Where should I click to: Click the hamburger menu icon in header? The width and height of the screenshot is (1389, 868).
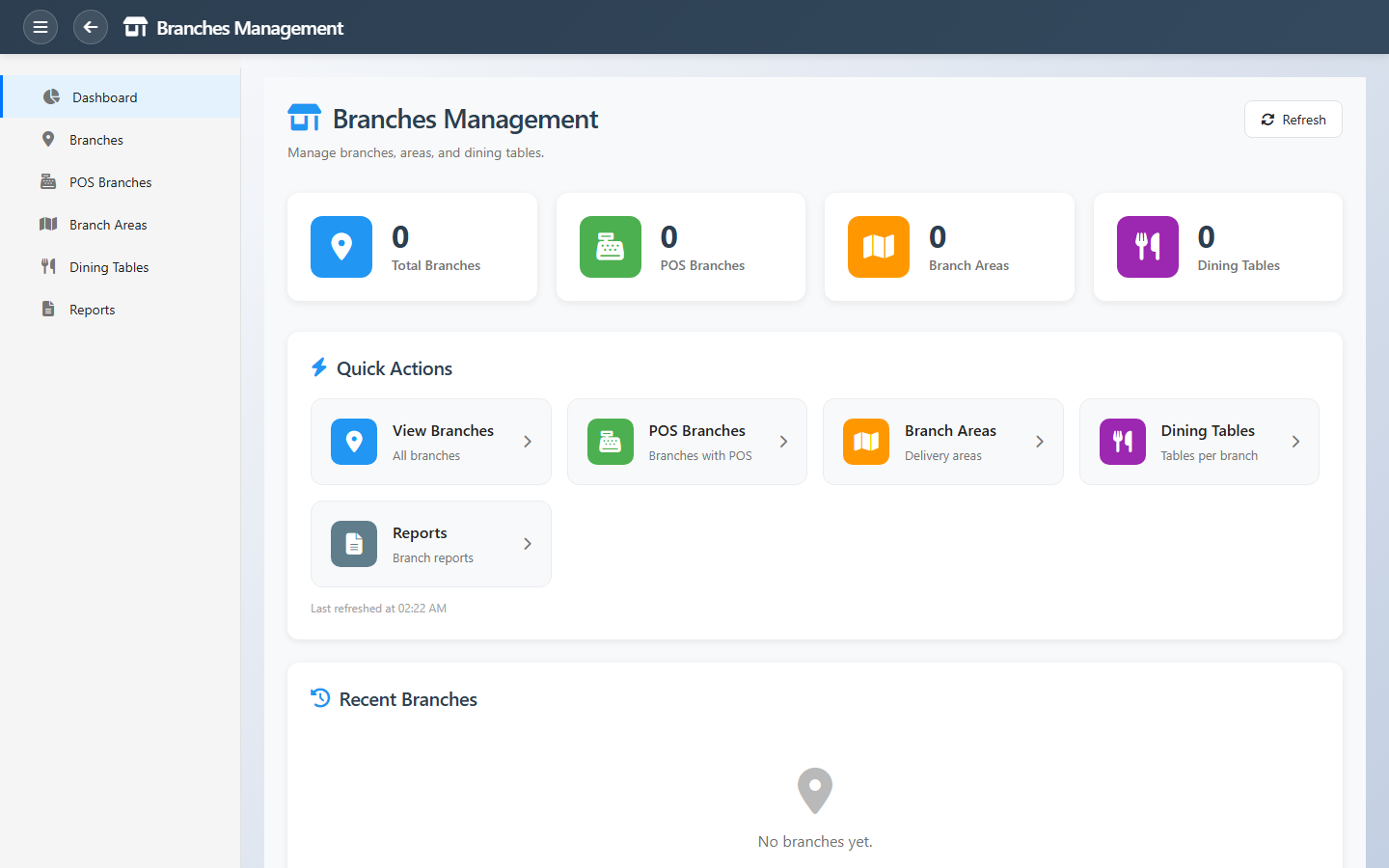point(41,27)
